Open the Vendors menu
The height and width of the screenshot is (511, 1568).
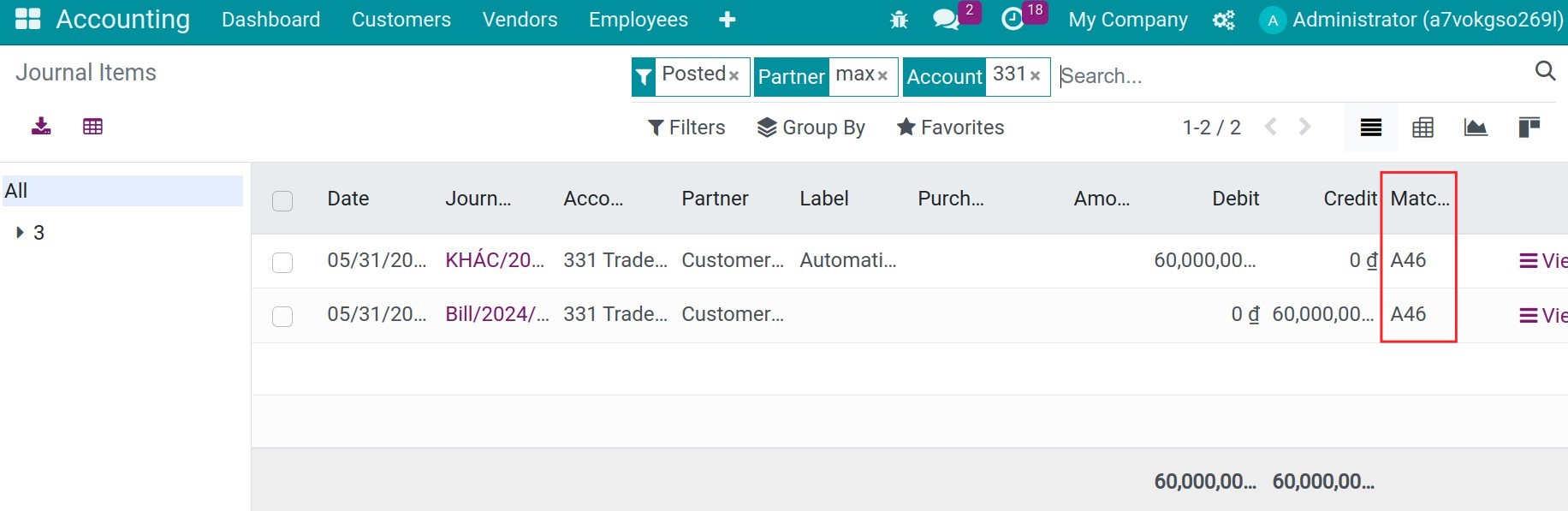(x=520, y=20)
